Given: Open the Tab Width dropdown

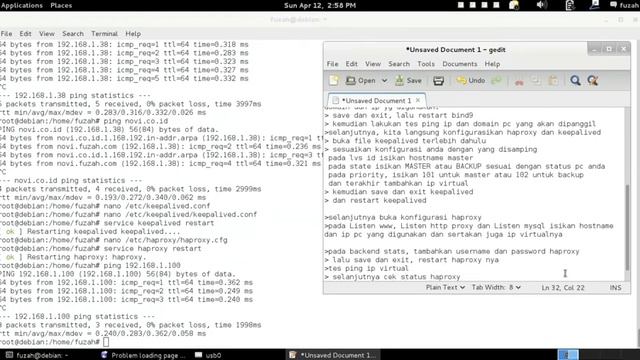Looking at the screenshot, I should (x=496, y=287).
